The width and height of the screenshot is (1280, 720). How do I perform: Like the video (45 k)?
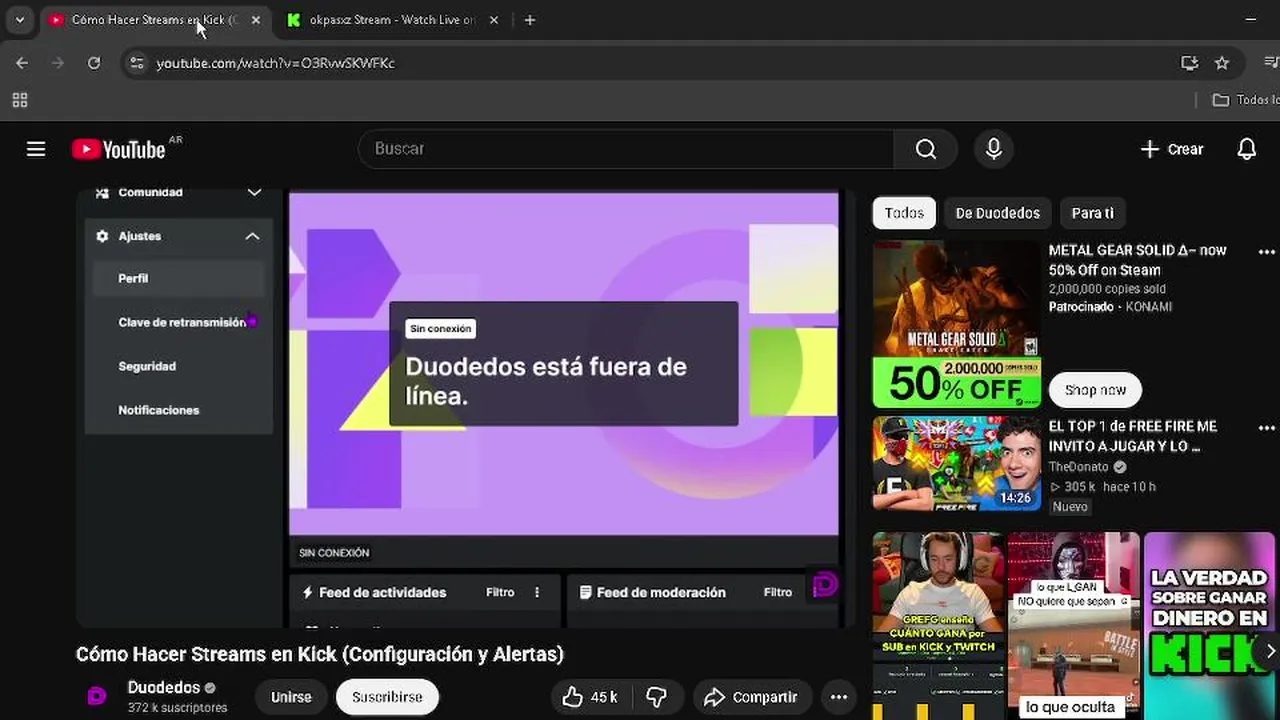(590, 697)
